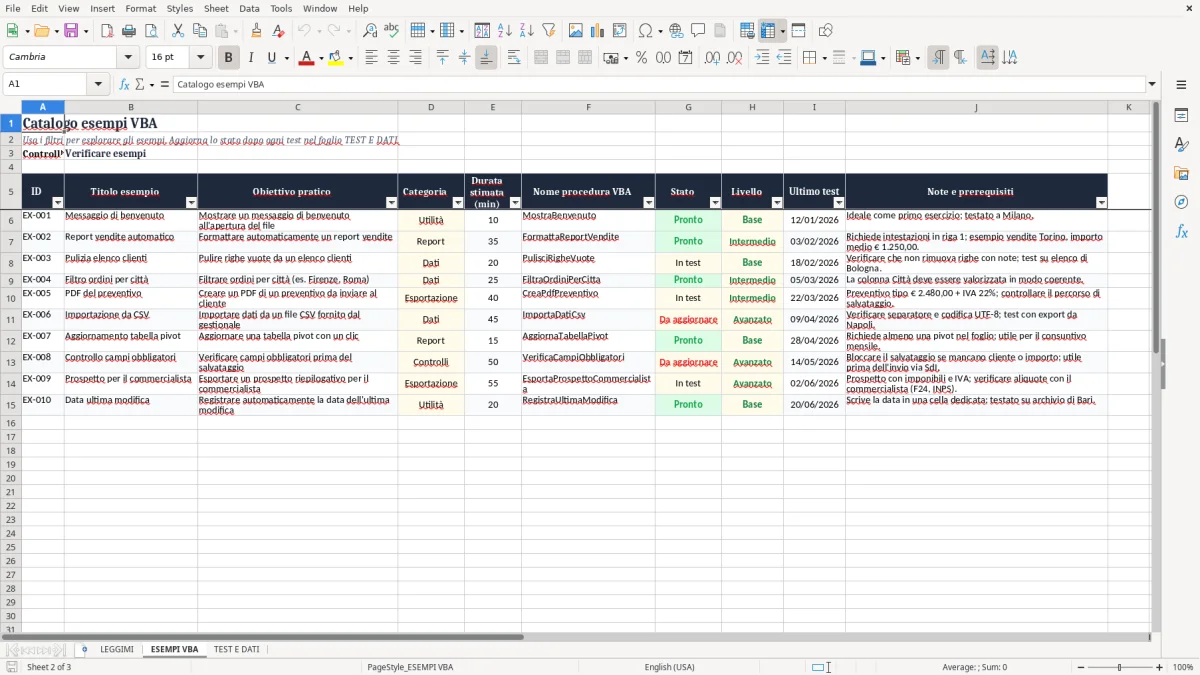Viewport: 1200px width, 675px height.
Task: Run the Spelling check icon
Action: click(x=392, y=31)
